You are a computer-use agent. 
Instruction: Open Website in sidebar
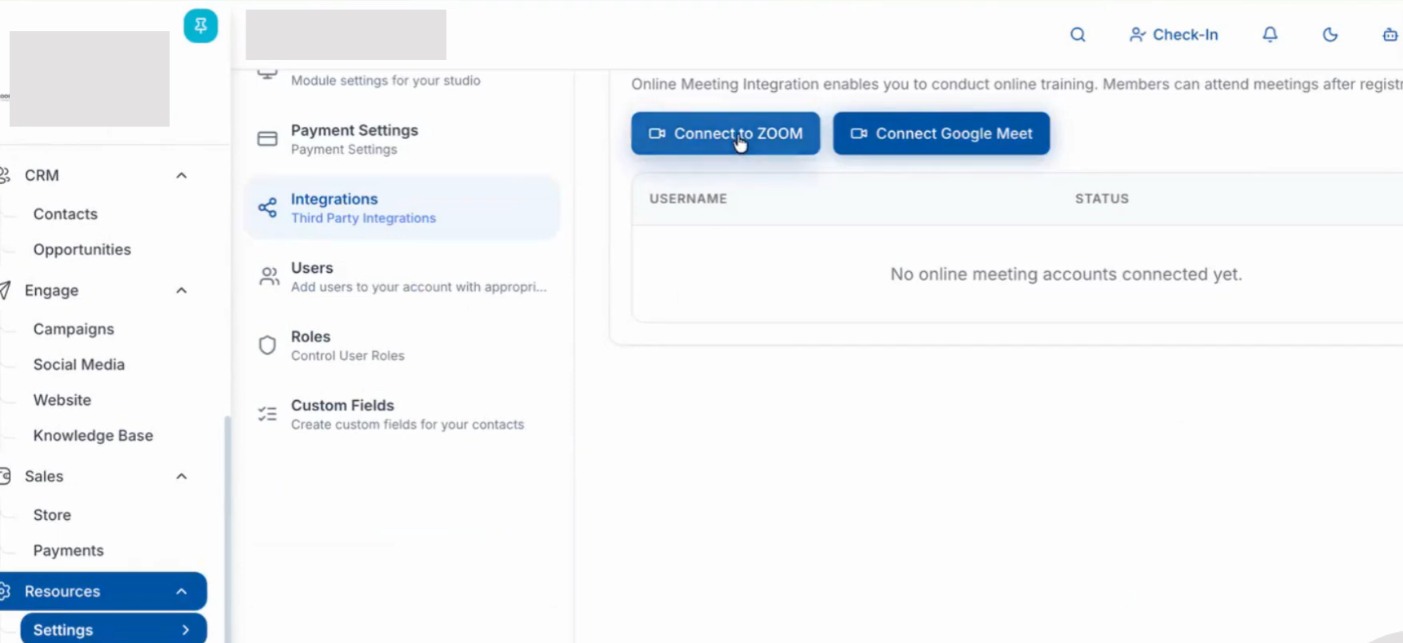click(x=62, y=400)
